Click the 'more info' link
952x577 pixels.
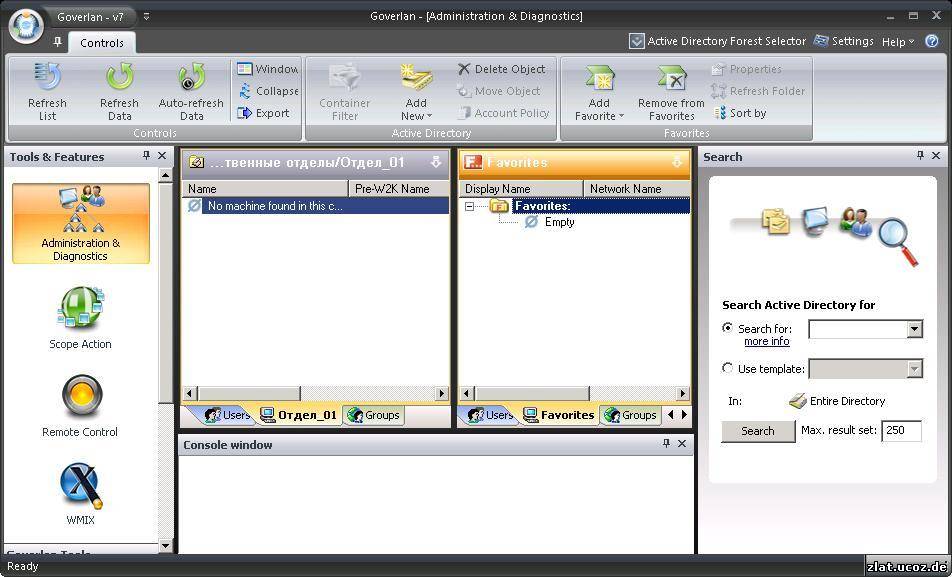pyautogui.click(x=767, y=341)
